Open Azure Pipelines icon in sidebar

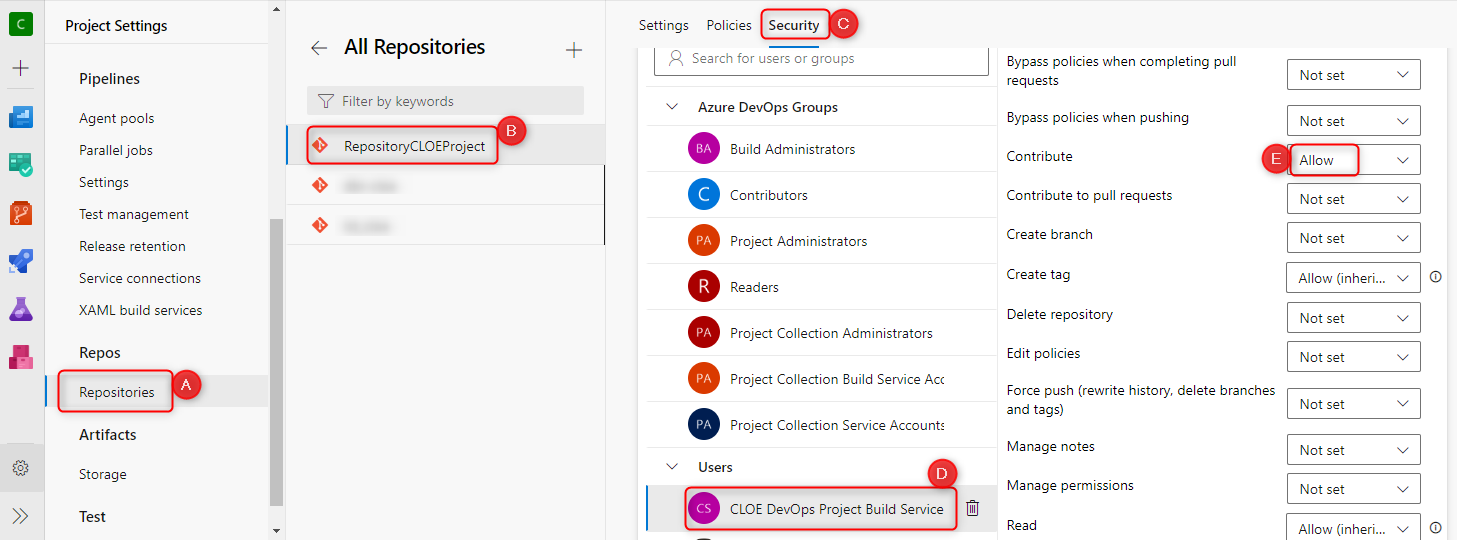click(x=21, y=261)
